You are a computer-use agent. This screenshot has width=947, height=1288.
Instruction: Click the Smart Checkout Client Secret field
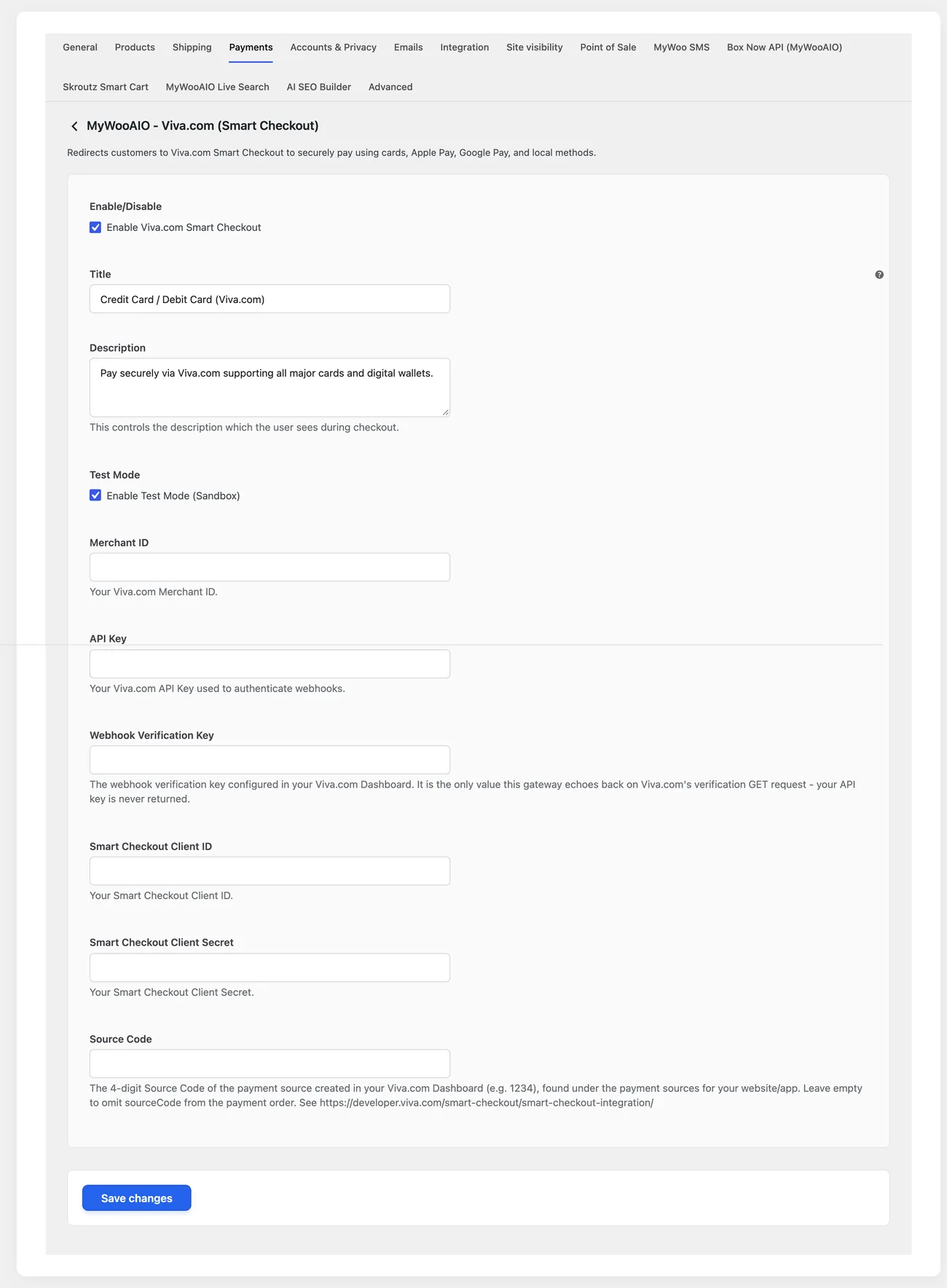point(270,967)
